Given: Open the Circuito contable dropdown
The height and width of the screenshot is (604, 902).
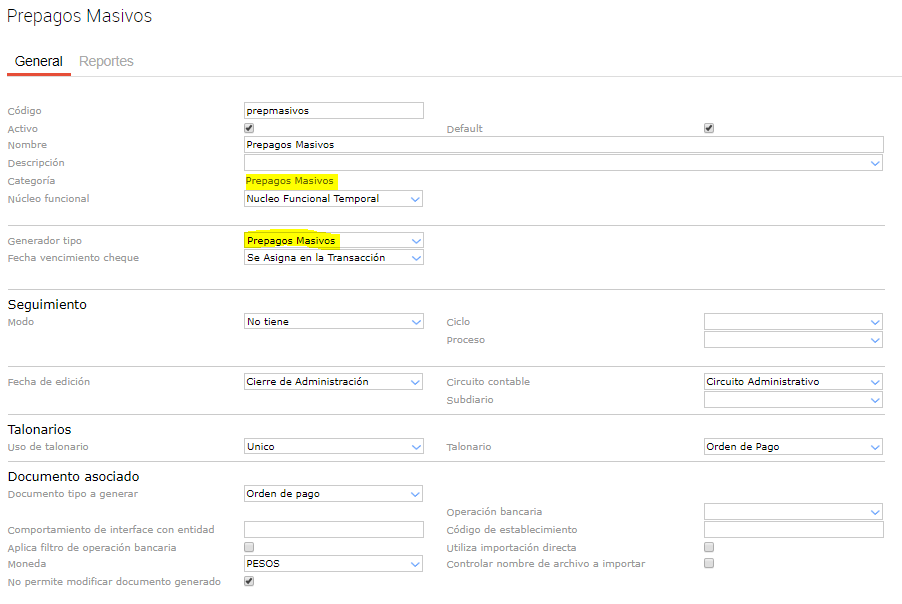Looking at the screenshot, I should pyautogui.click(x=793, y=382).
